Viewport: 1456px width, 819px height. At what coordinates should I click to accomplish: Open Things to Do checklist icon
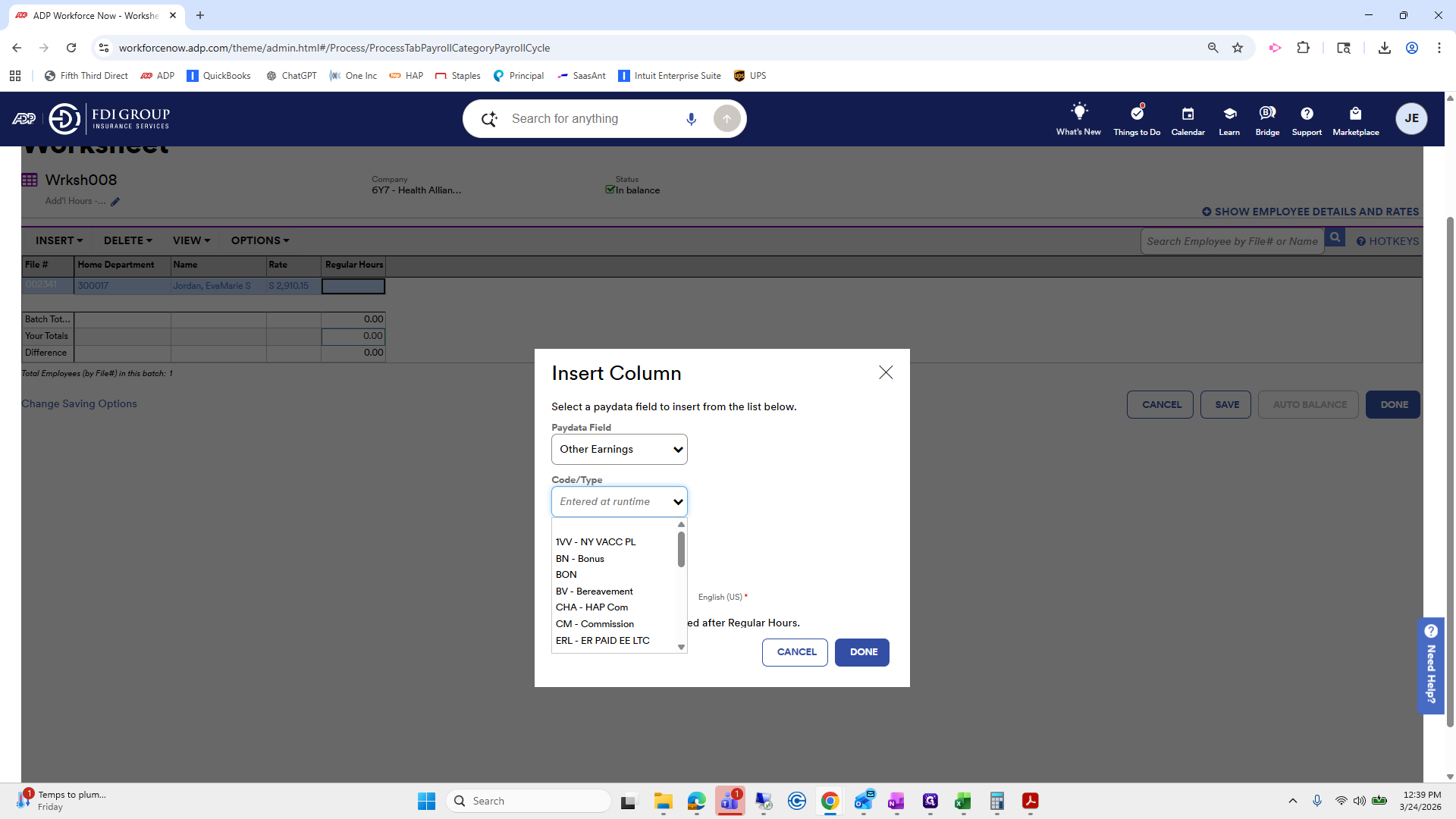[x=1136, y=113]
